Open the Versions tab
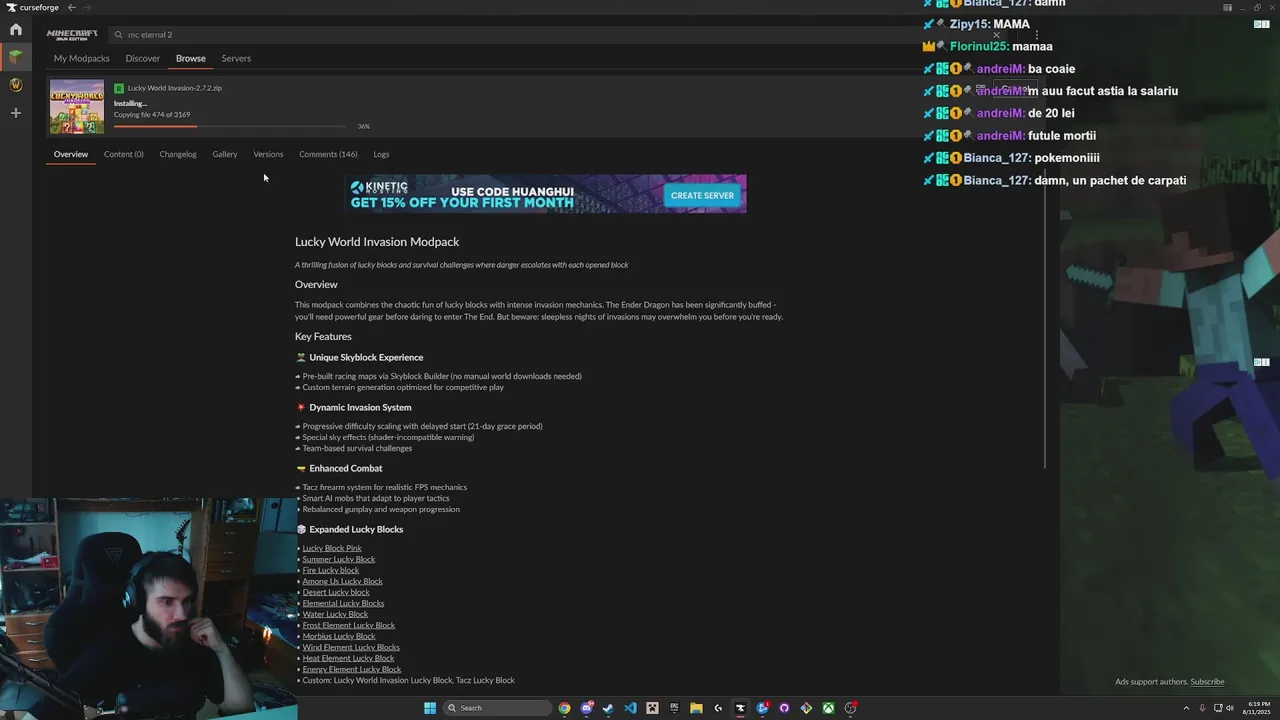Image resolution: width=1280 pixels, height=720 pixels. [268, 154]
